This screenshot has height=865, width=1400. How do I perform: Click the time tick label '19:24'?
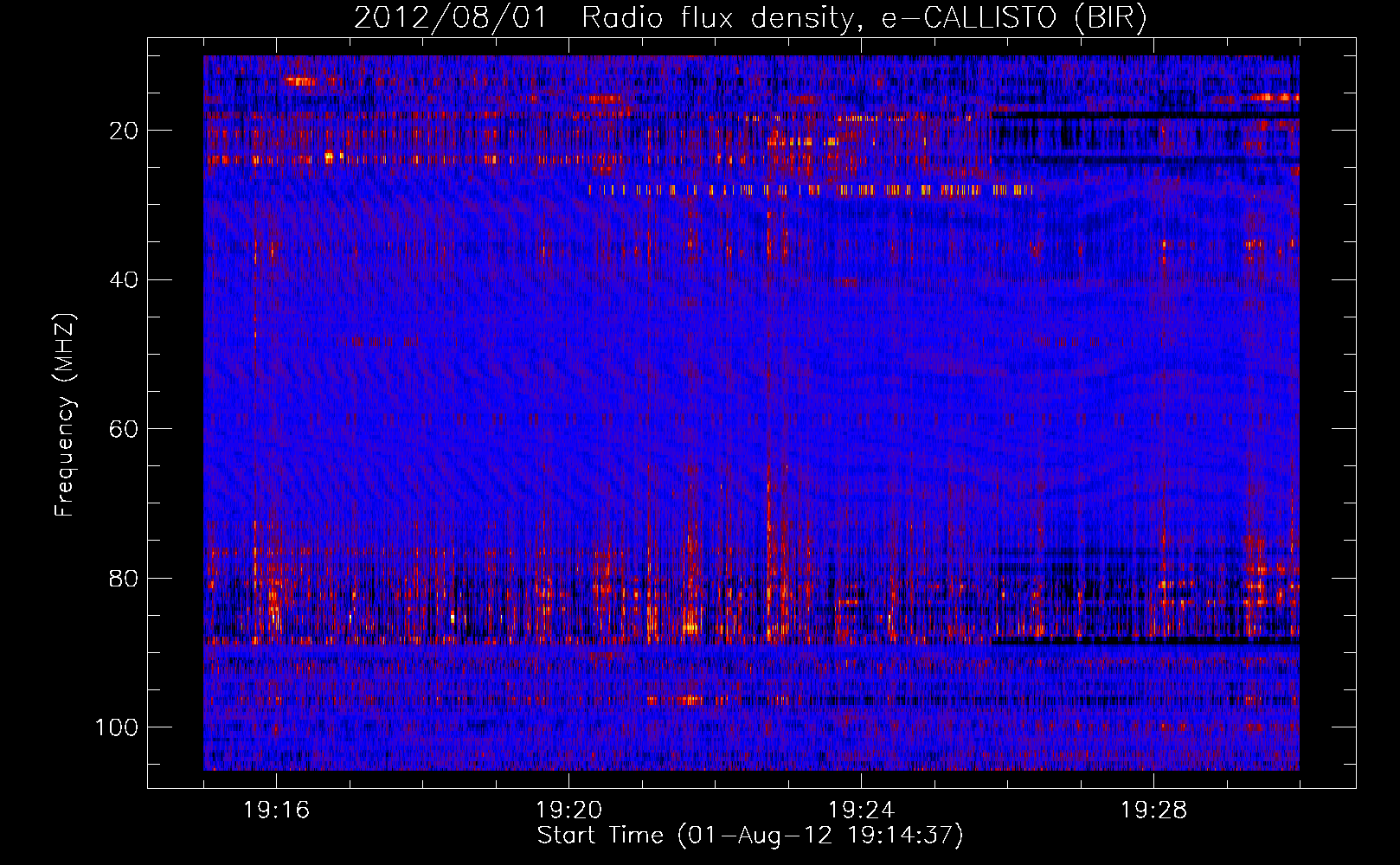tap(861, 811)
